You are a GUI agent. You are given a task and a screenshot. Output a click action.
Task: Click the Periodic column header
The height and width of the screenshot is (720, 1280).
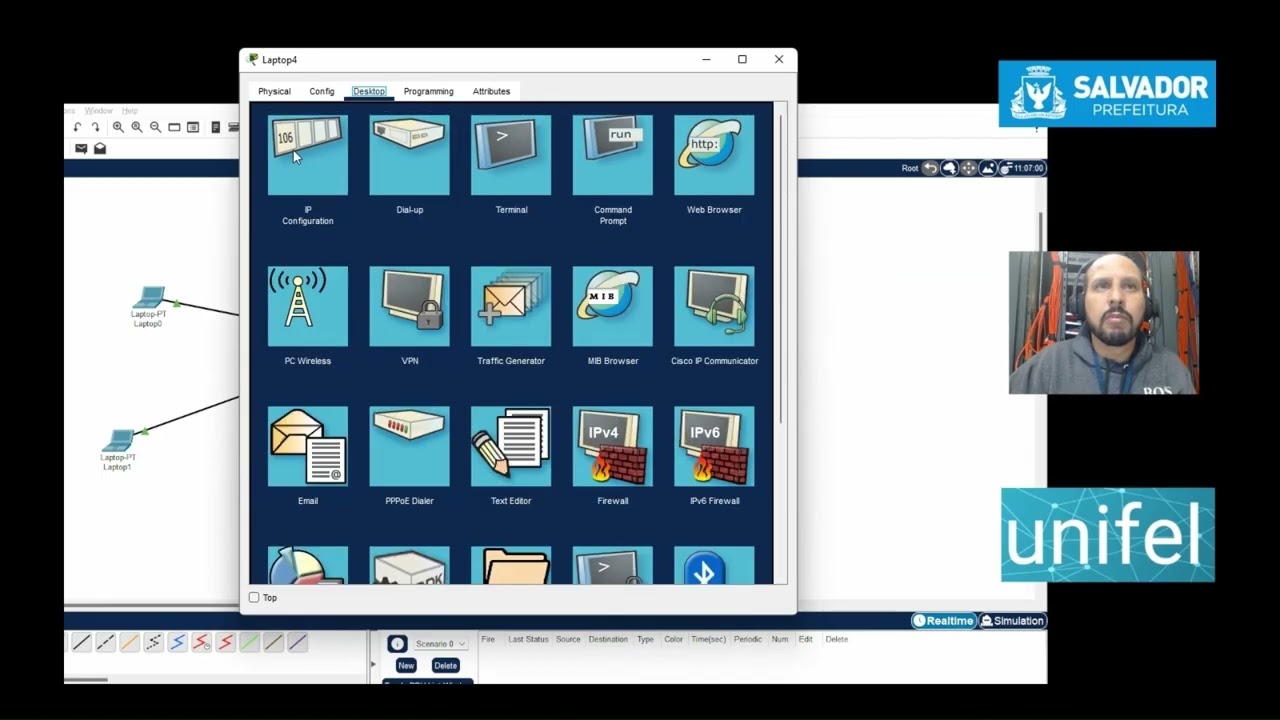[748, 639]
